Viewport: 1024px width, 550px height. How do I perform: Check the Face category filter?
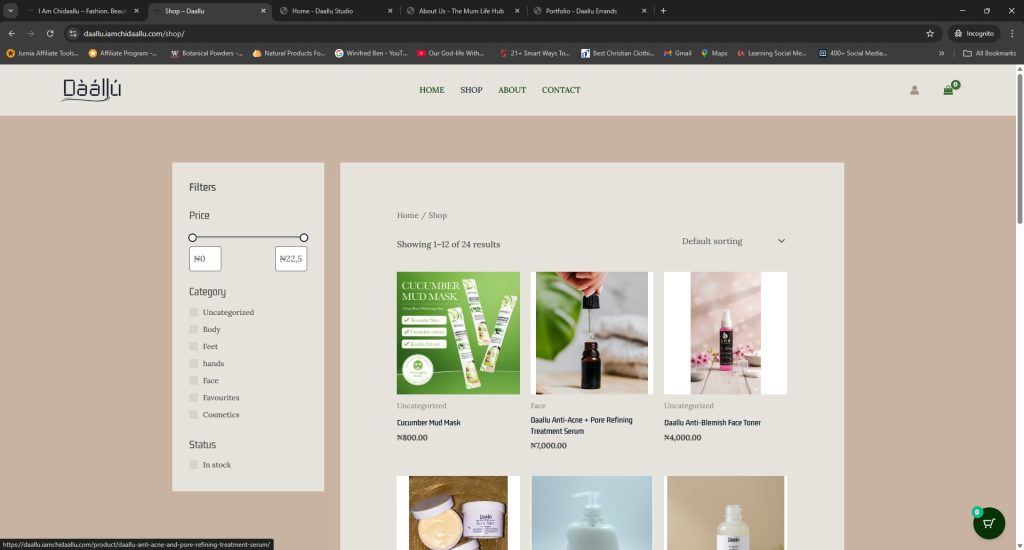pos(193,380)
